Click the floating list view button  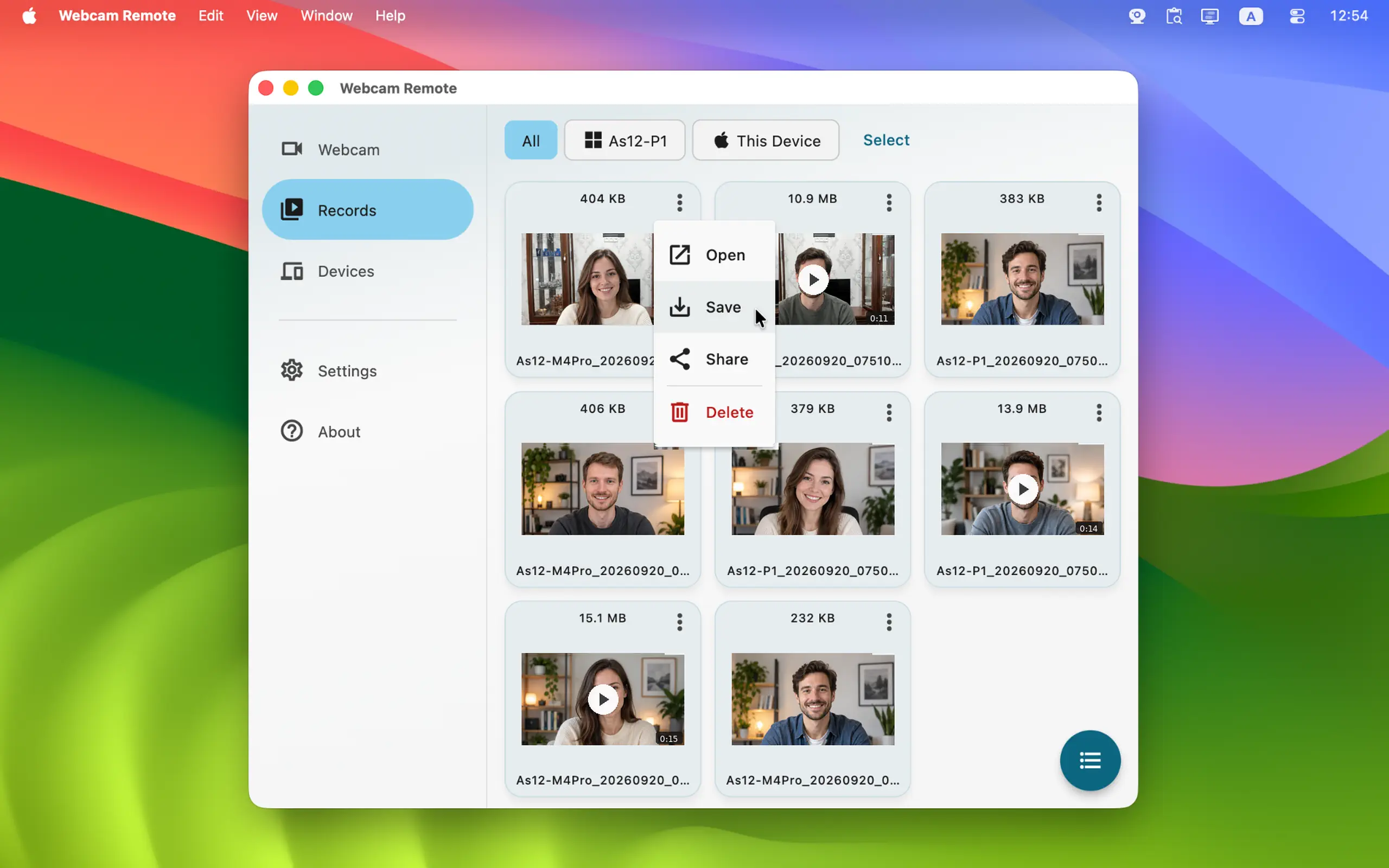point(1090,761)
